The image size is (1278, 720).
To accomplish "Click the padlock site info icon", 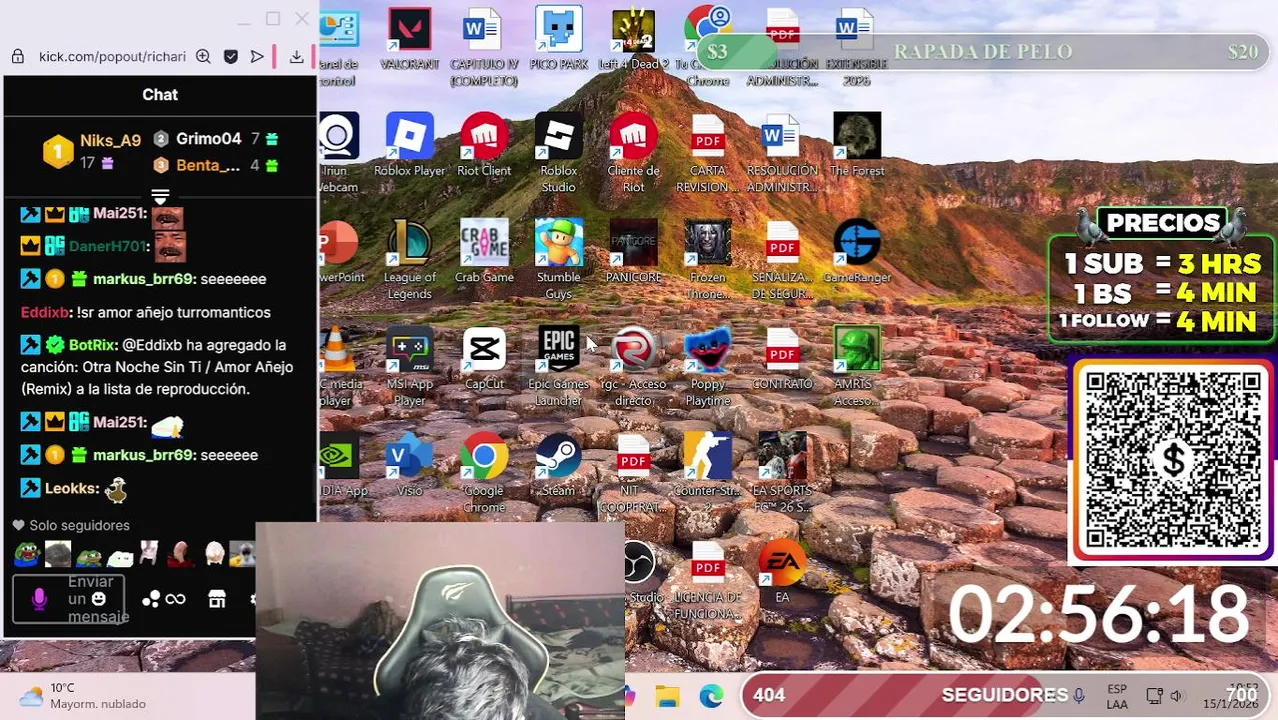I will pyautogui.click(x=18, y=57).
